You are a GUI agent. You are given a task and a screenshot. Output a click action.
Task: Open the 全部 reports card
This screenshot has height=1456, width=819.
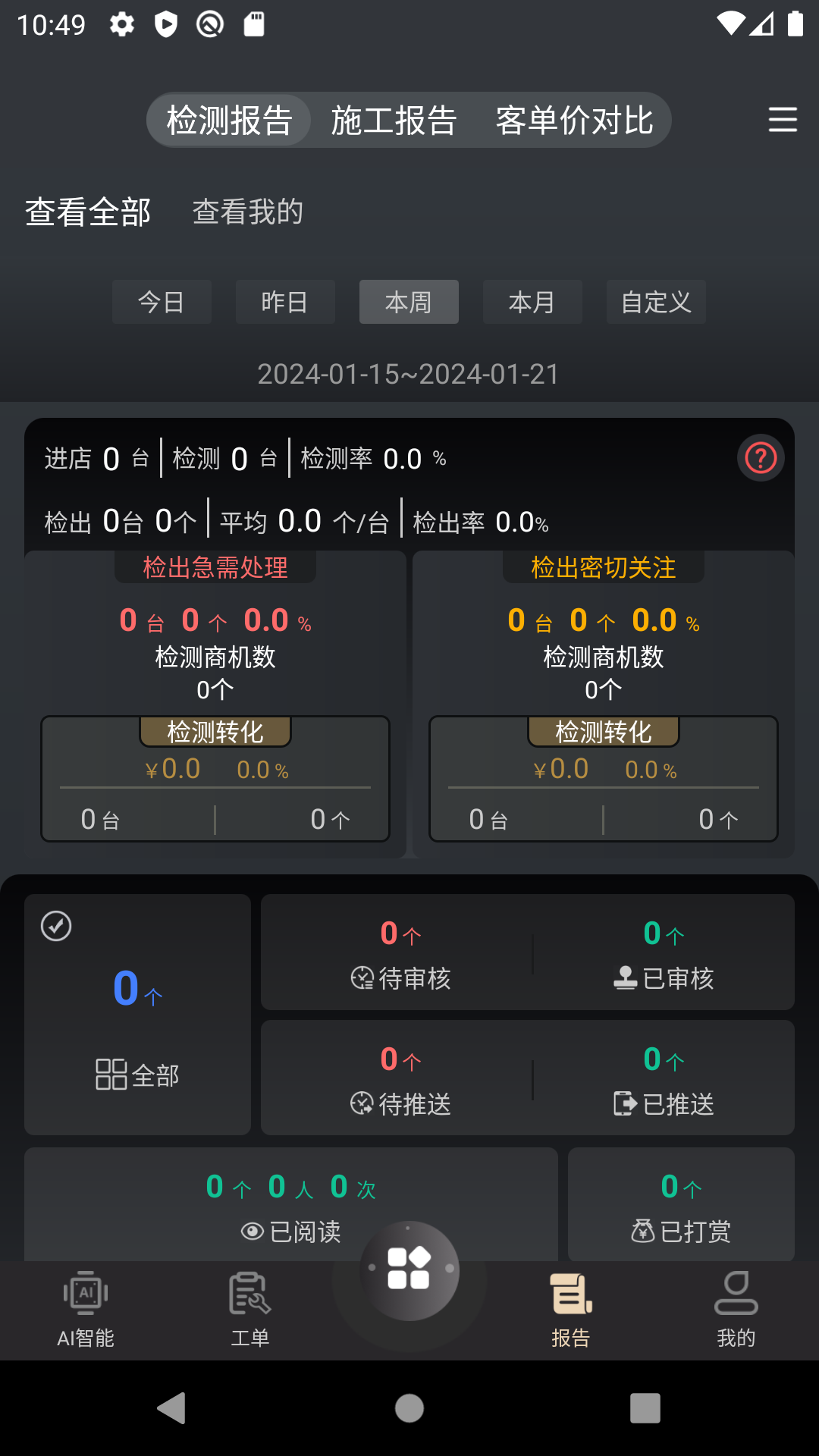137,1015
